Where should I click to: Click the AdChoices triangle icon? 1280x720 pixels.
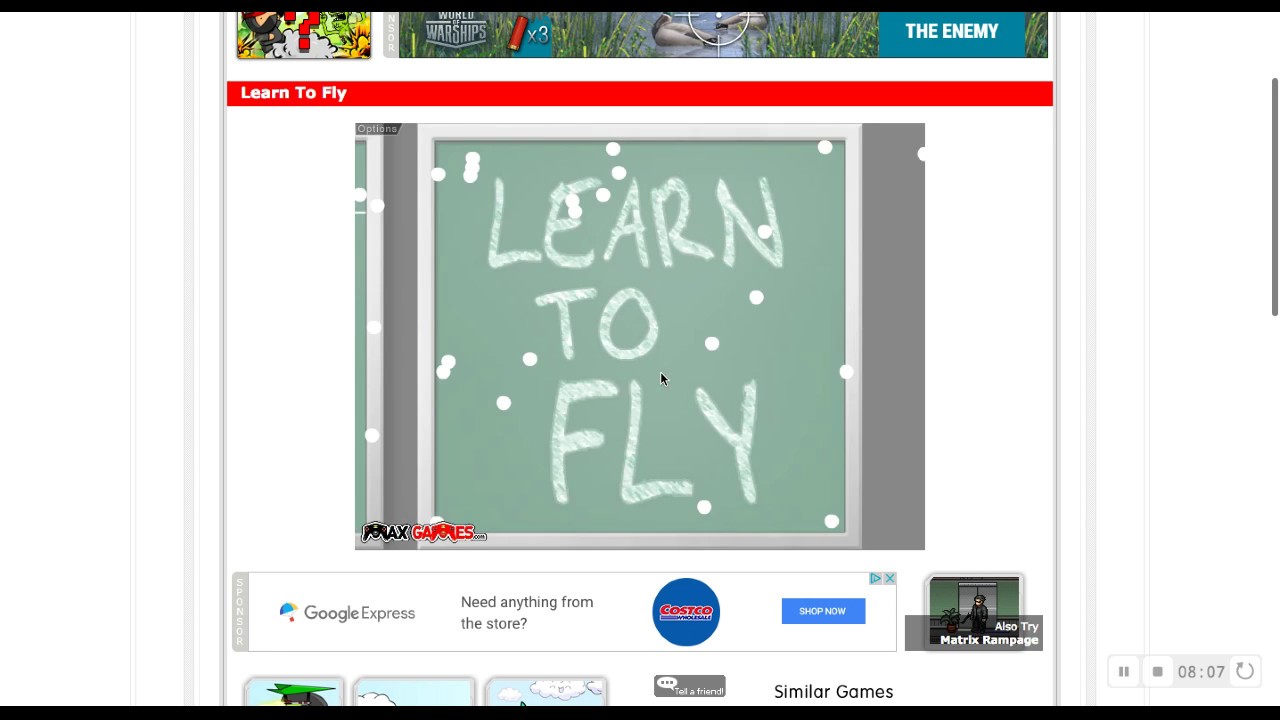875,579
